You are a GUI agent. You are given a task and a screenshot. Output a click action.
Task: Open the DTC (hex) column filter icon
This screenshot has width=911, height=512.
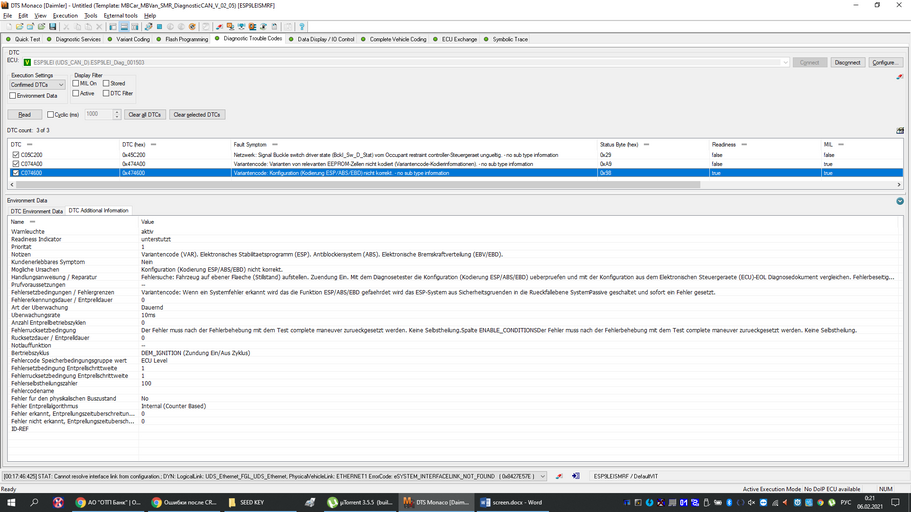pyautogui.click(x=153, y=144)
